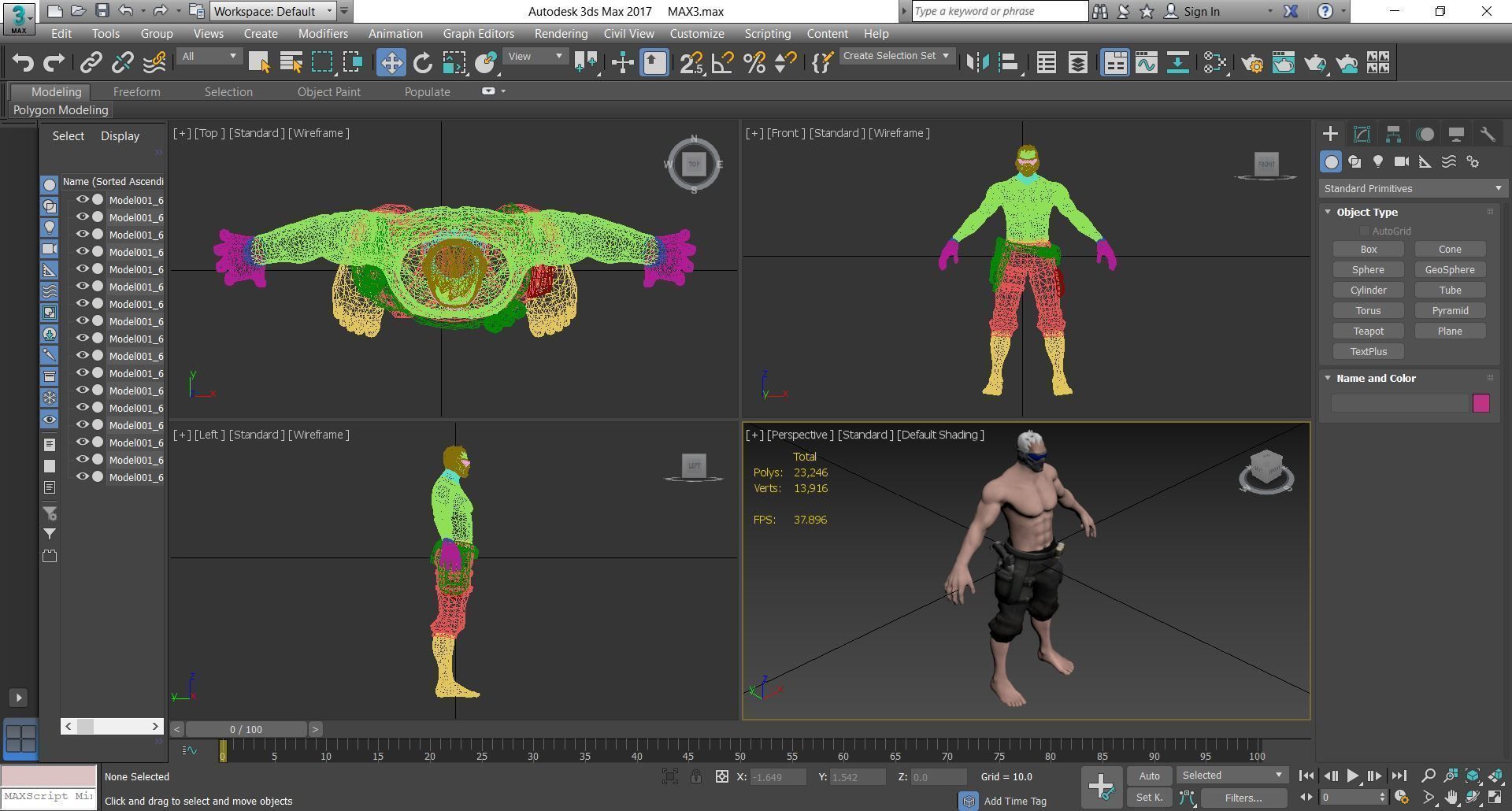Open Render Setup
Viewport: 1512px width, 811px height.
(1252, 63)
